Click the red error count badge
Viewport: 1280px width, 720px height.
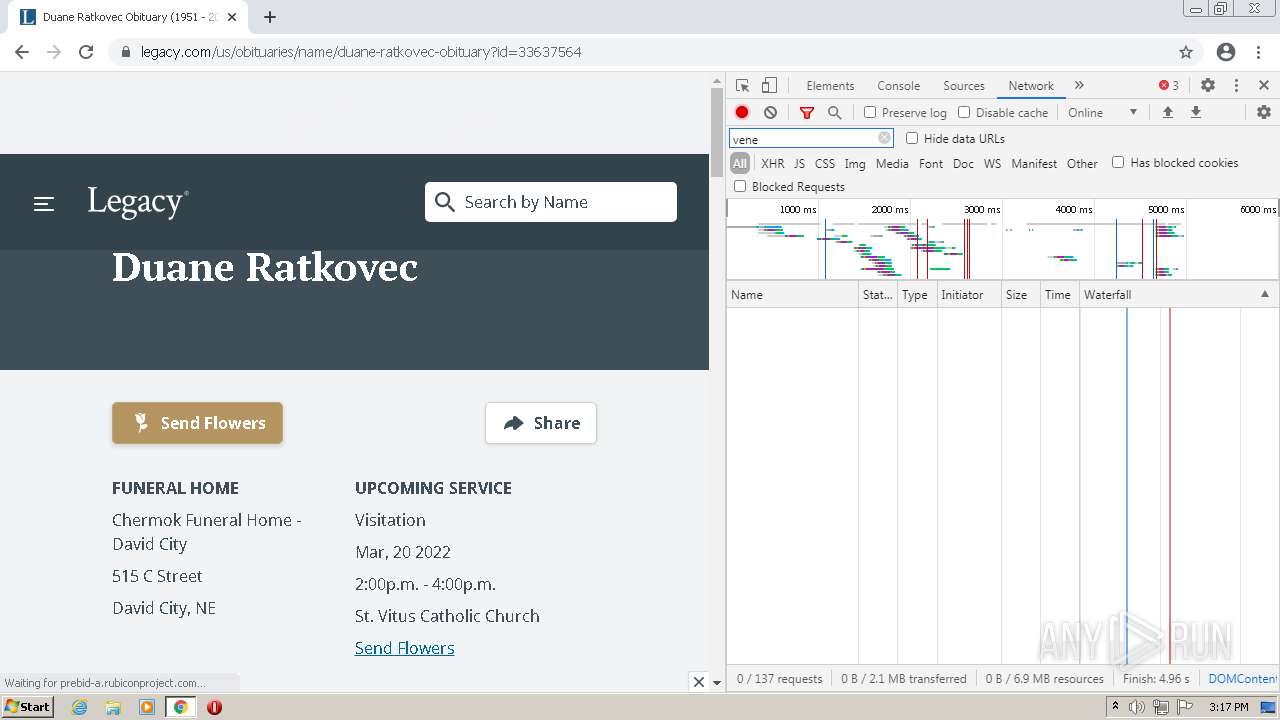click(1169, 86)
